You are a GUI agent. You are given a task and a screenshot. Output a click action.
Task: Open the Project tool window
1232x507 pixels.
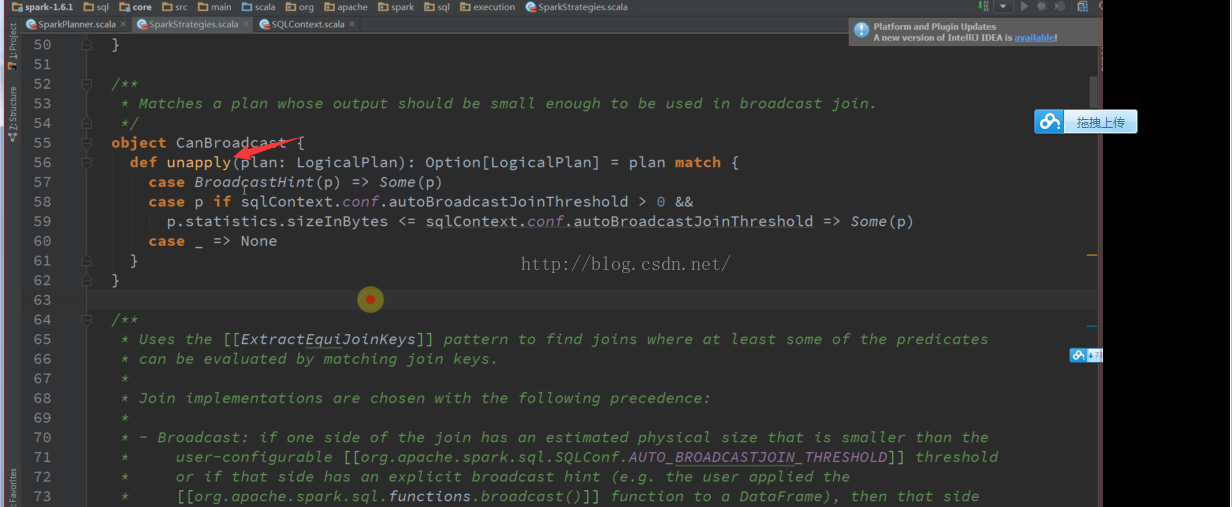point(12,48)
